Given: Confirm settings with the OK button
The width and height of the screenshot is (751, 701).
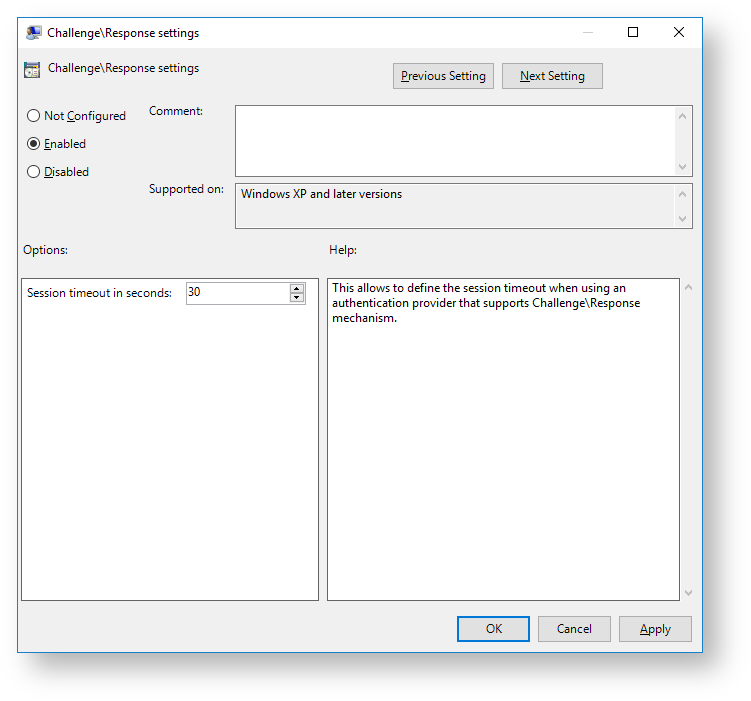Looking at the screenshot, I should [493, 629].
